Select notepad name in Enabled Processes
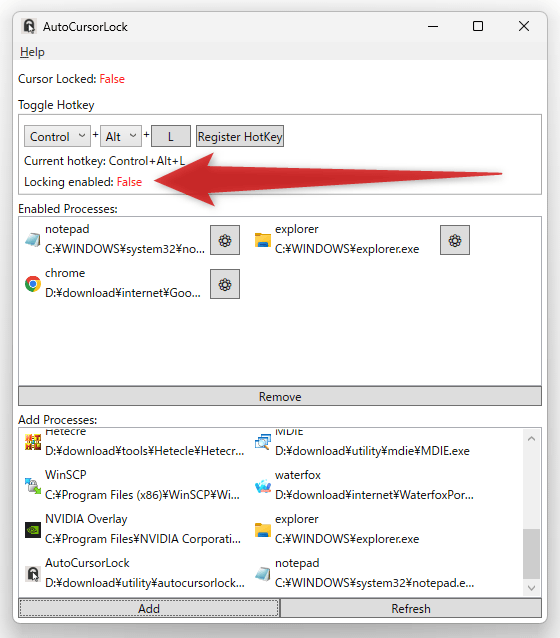The height and width of the screenshot is (638, 560). point(67,229)
